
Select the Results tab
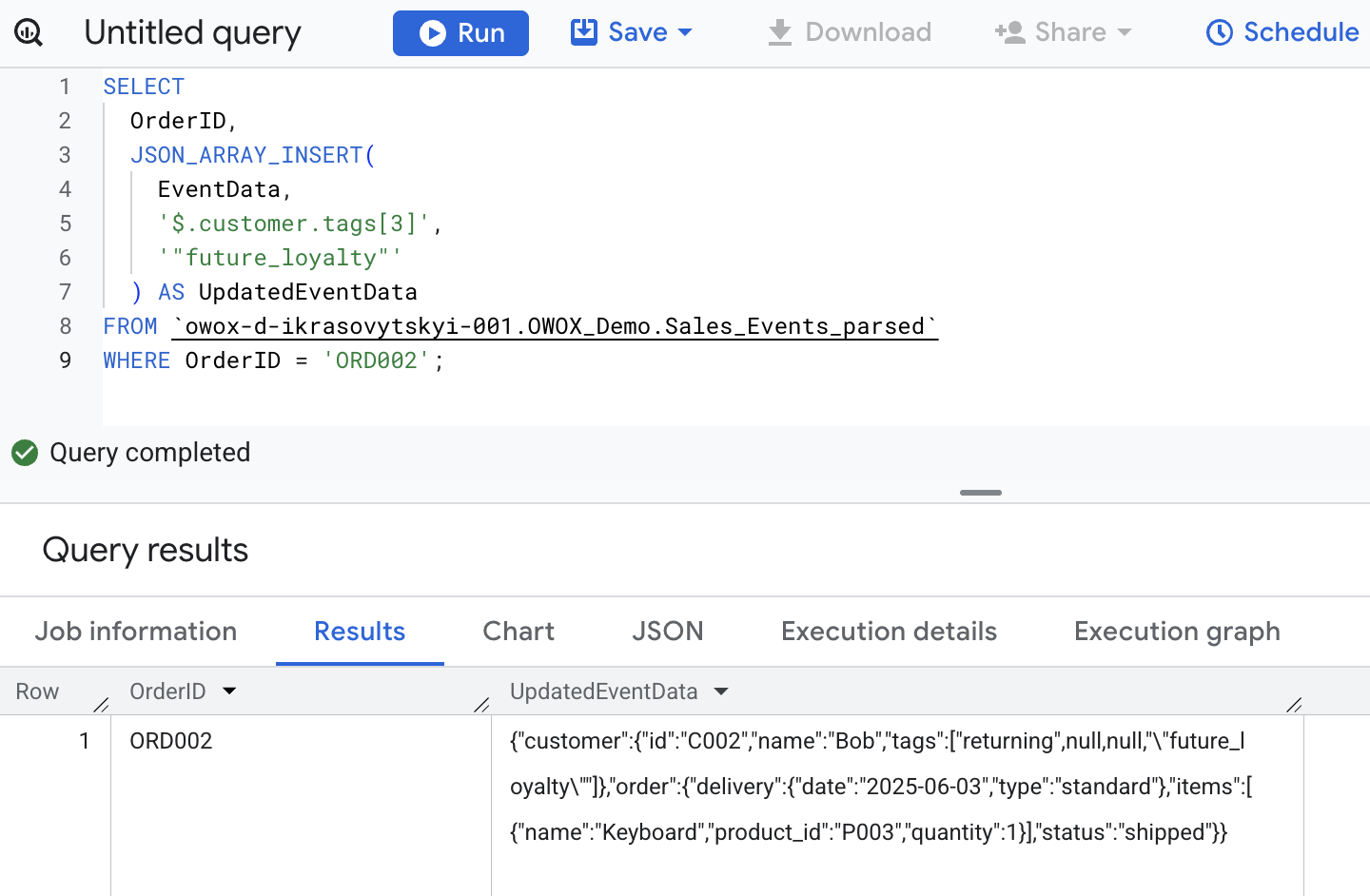360,632
